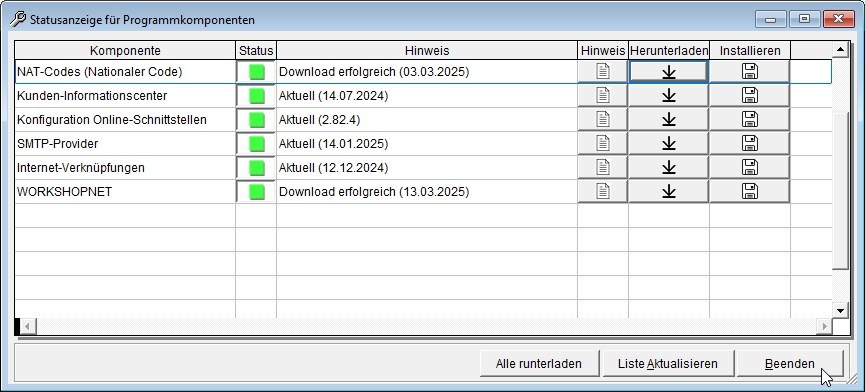Image resolution: width=865 pixels, height=392 pixels.
Task: Click the Installieren column header
Action: pyautogui.click(x=750, y=51)
